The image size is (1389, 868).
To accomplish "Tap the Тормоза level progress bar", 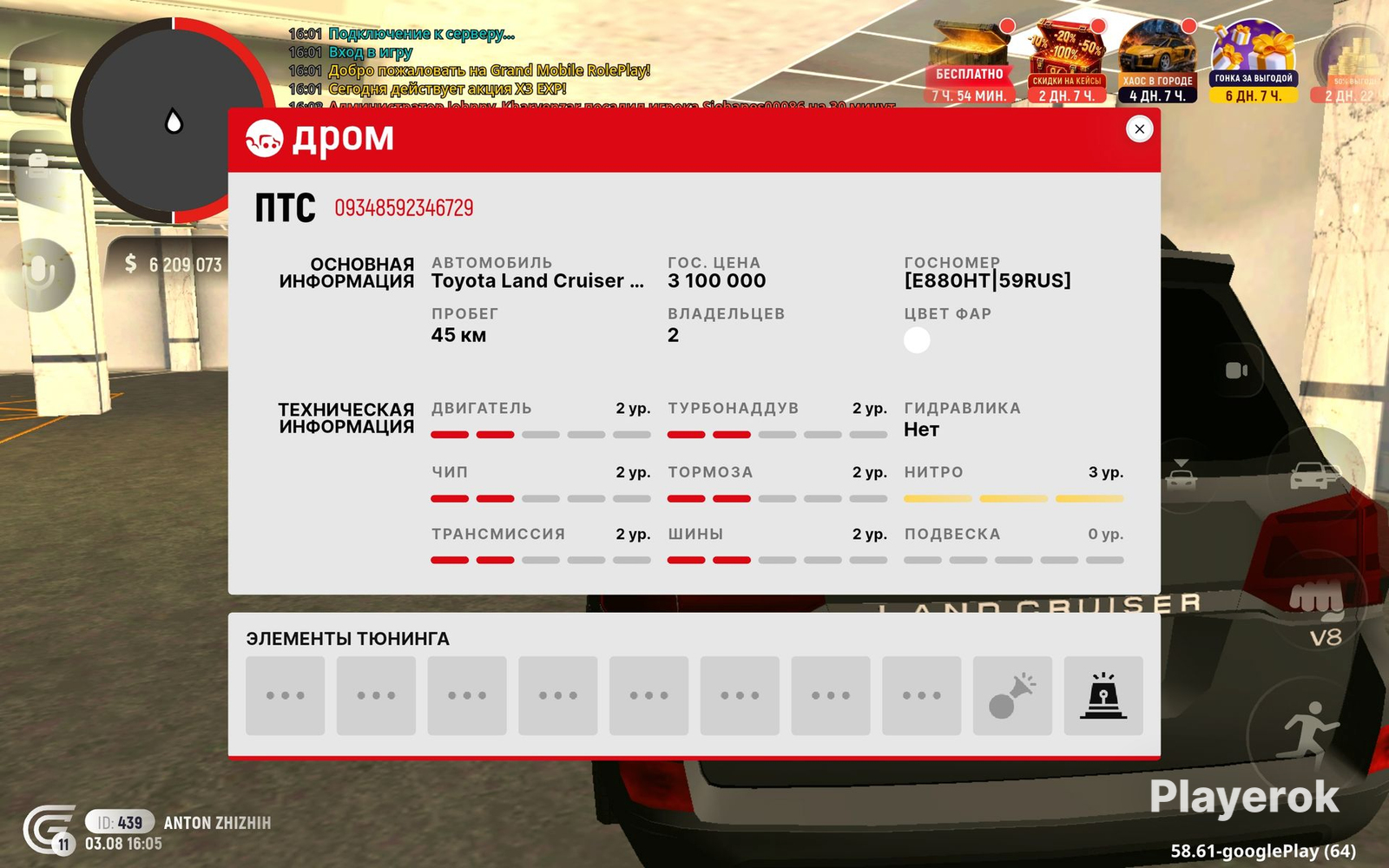I will (777, 499).
